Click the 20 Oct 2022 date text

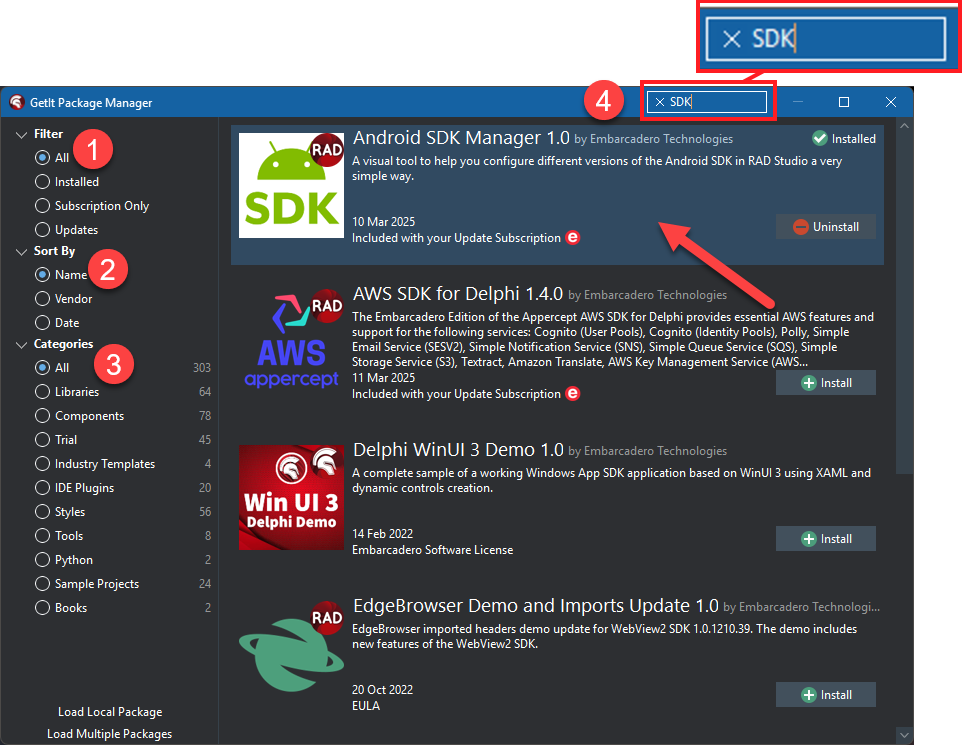click(x=382, y=689)
